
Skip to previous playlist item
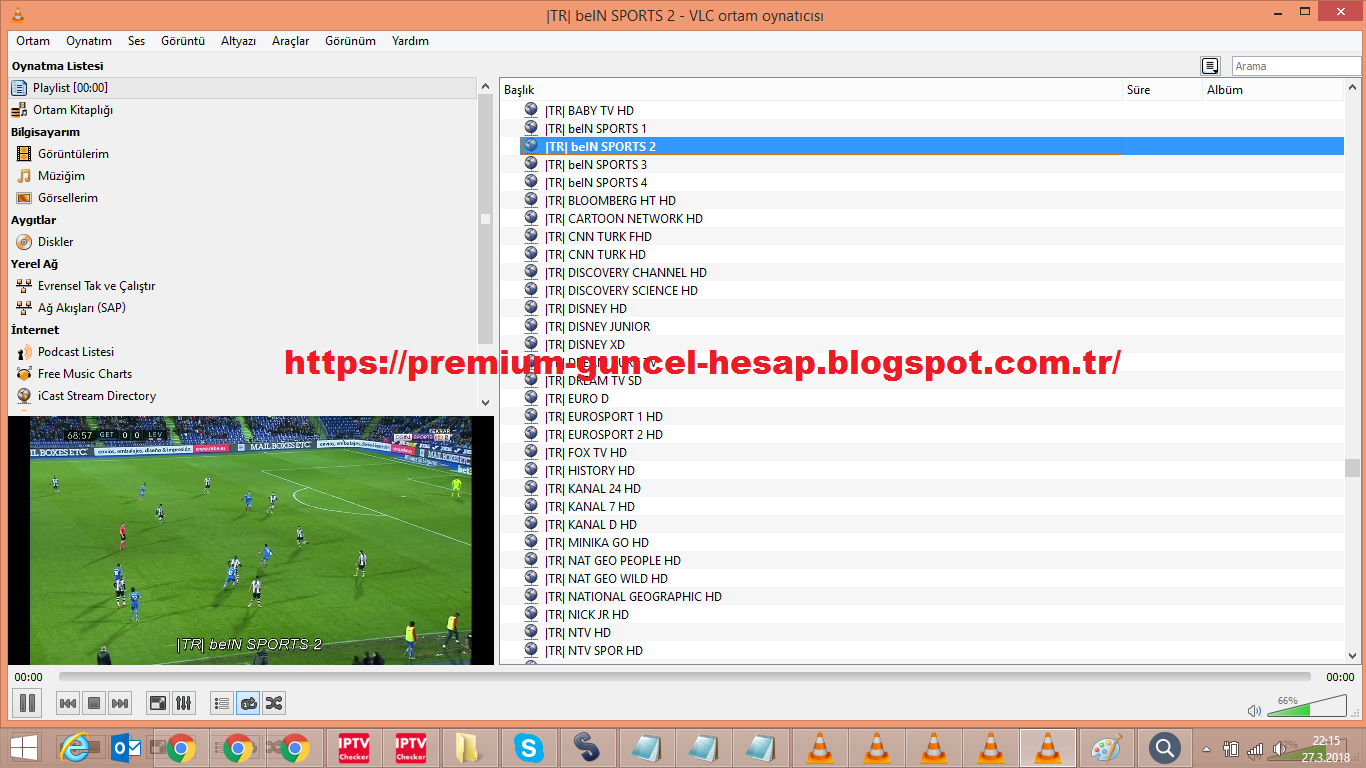coord(68,703)
